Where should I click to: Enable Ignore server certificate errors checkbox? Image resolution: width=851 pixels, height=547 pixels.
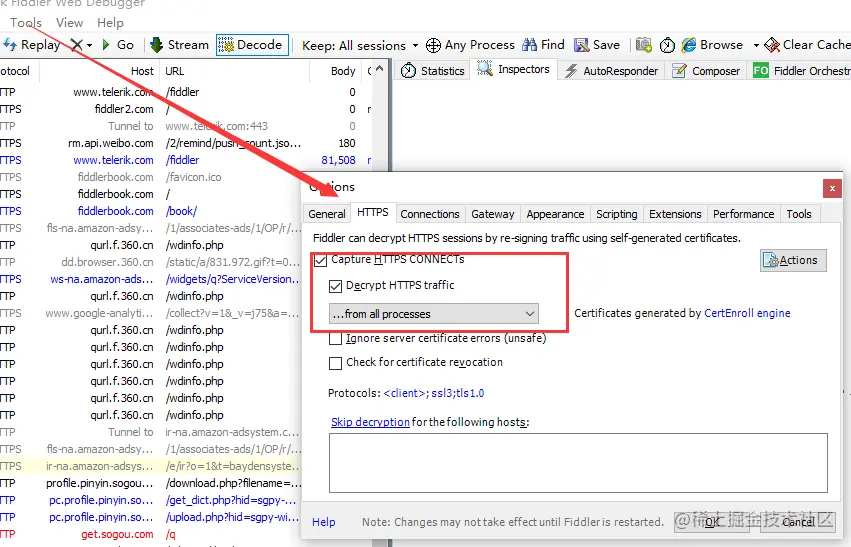coord(335,339)
